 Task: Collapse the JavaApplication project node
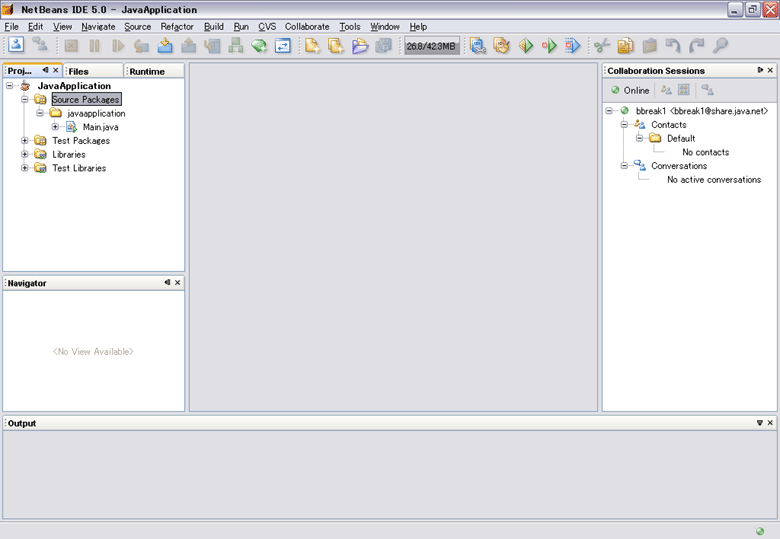click(x=9, y=86)
